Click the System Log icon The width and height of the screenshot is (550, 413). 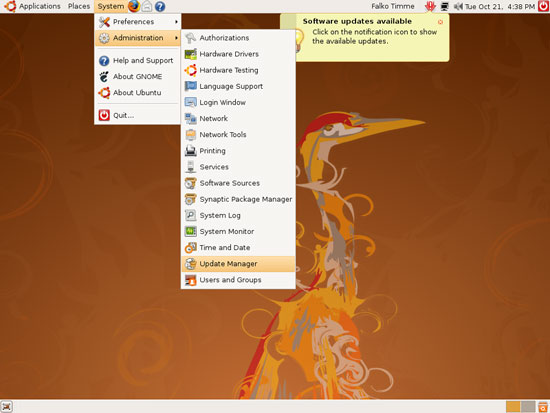[x=190, y=215]
